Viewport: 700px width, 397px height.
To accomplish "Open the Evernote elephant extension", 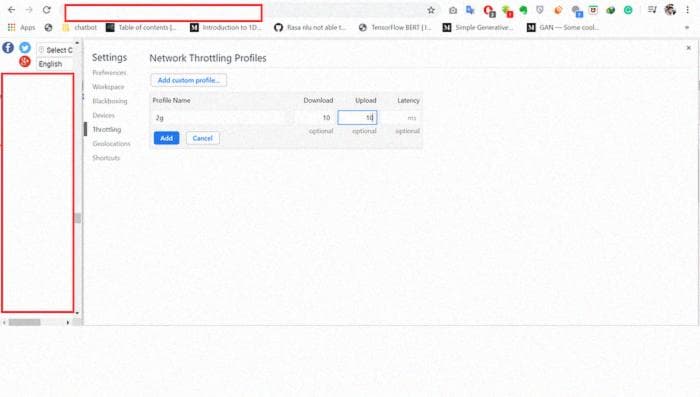I will (523, 10).
